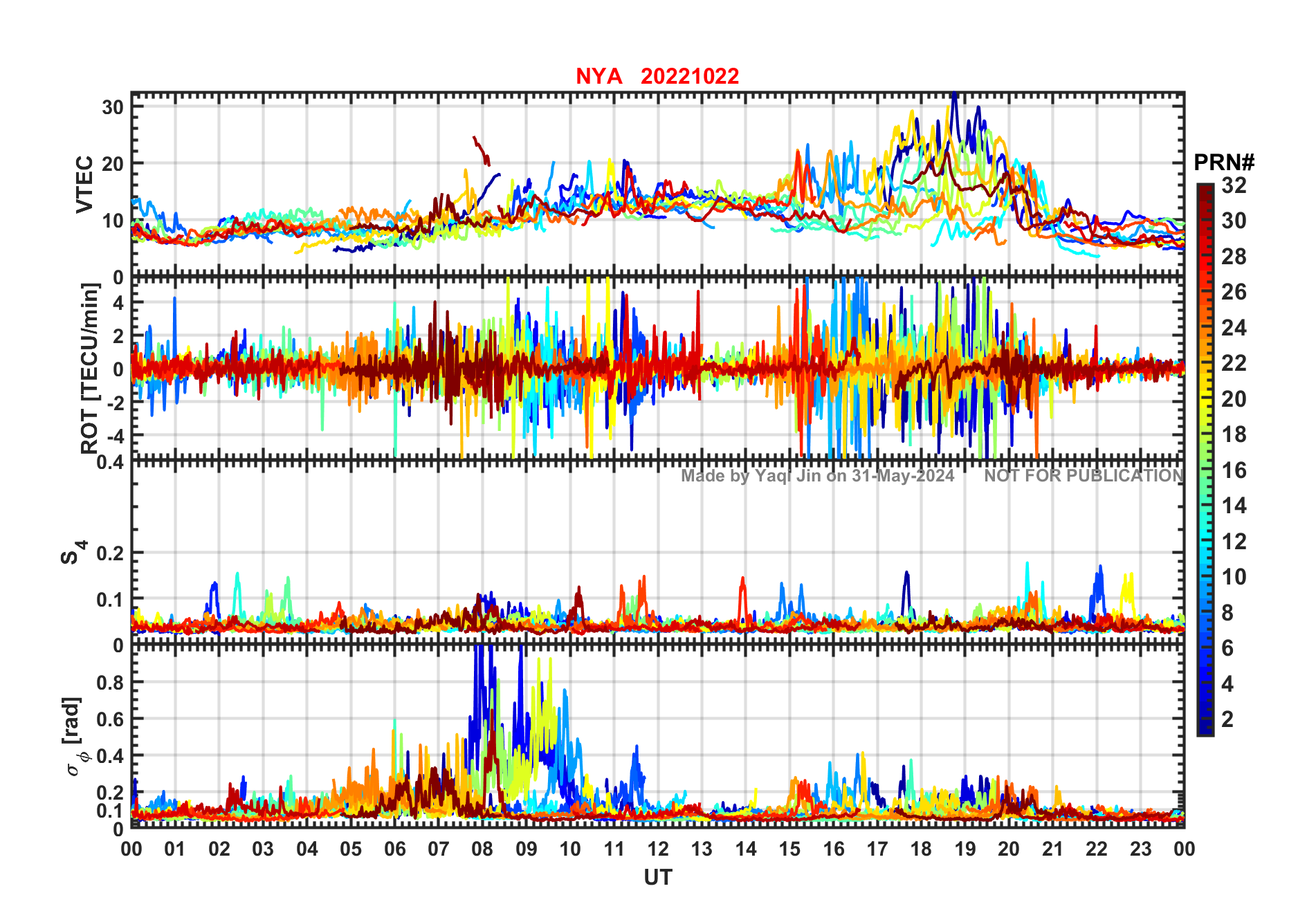Select the 'UT' x-axis label

tap(657, 877)
